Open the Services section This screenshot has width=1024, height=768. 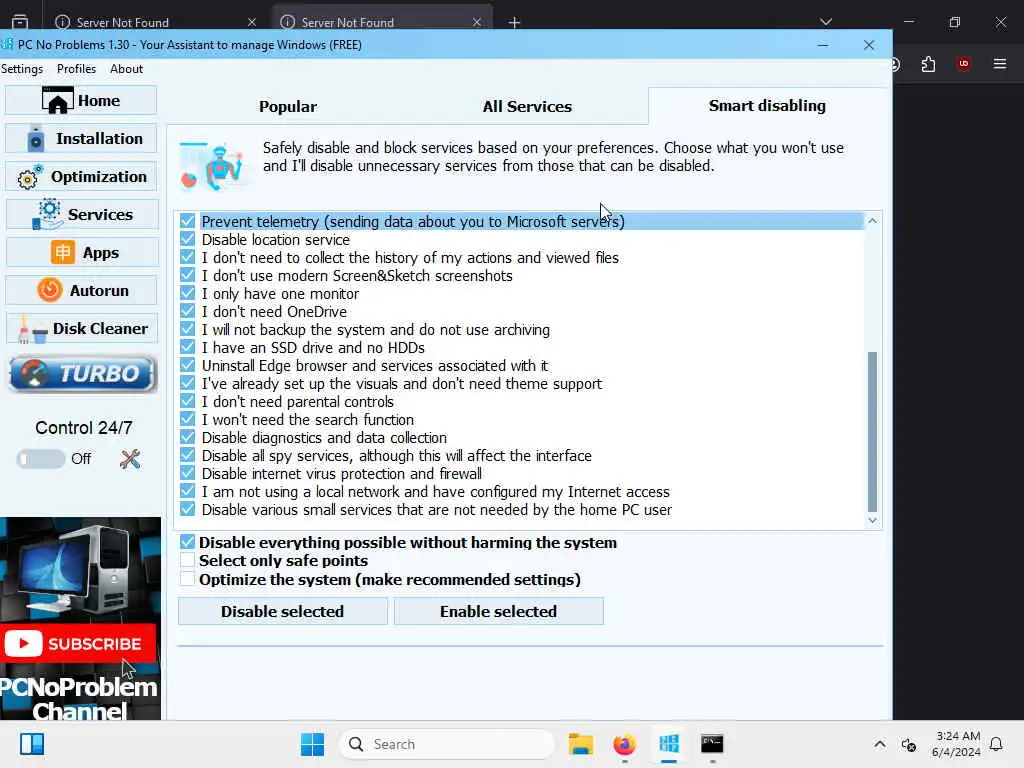(81, 214)
